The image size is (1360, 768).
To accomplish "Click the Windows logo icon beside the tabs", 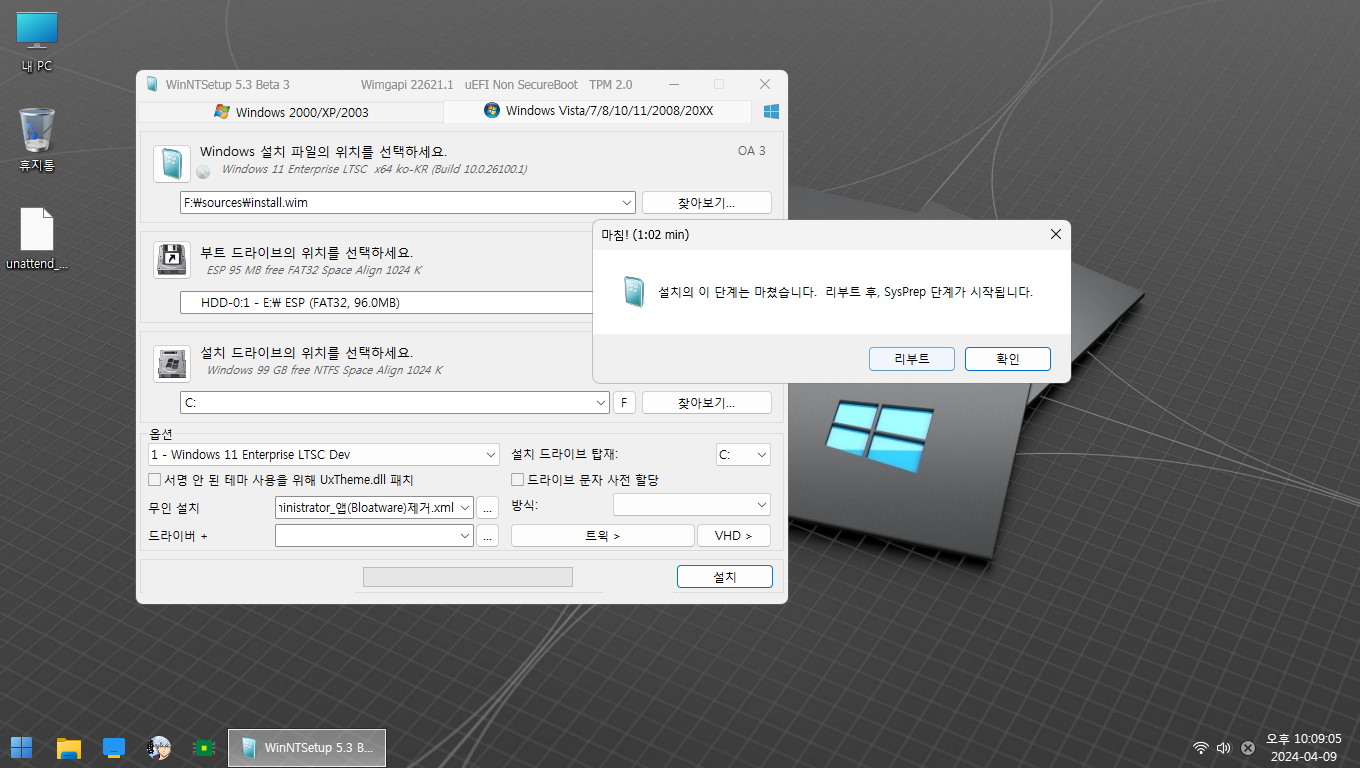I will [x=771, y=111].
